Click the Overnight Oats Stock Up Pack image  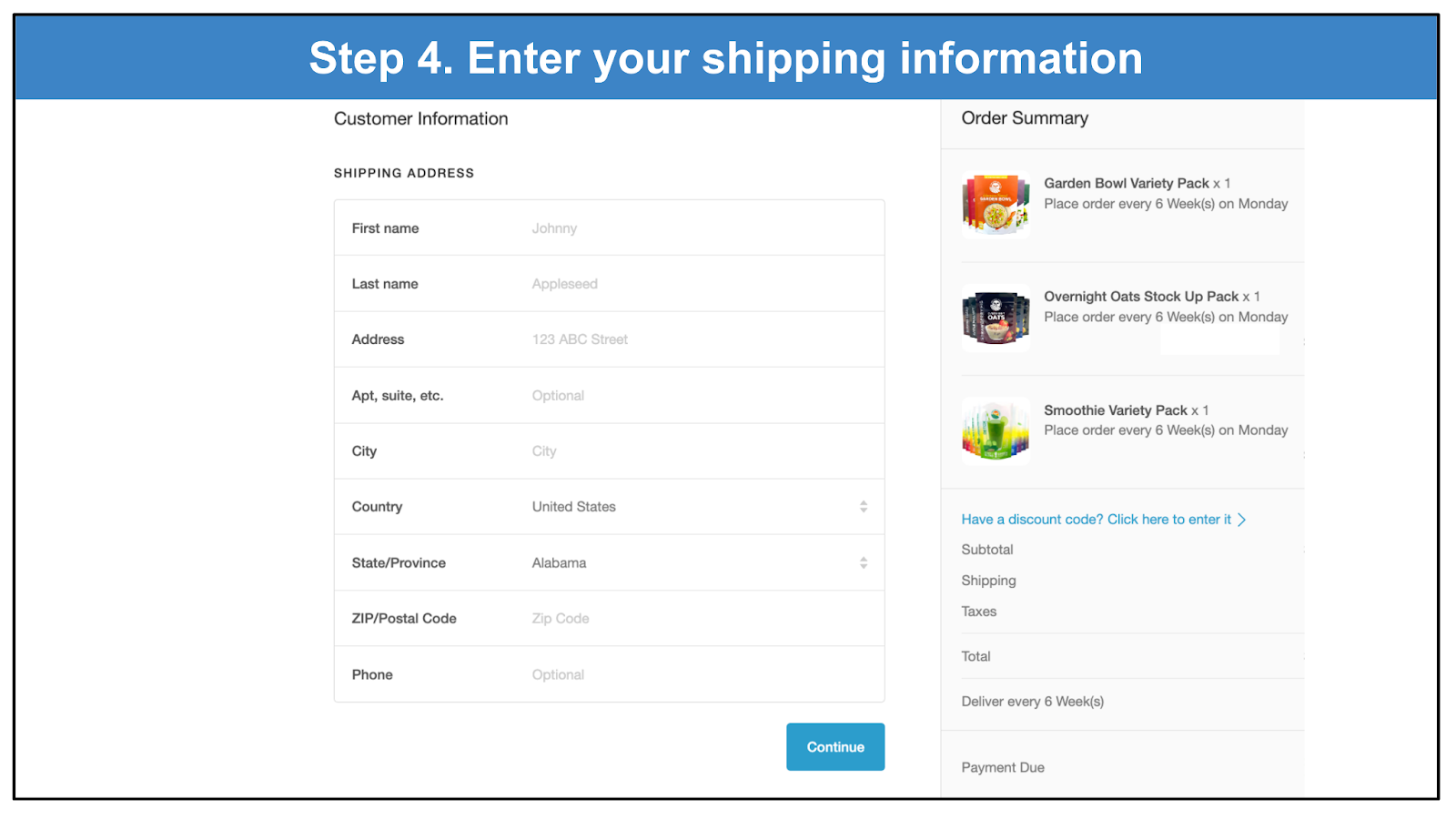point(996,318)
